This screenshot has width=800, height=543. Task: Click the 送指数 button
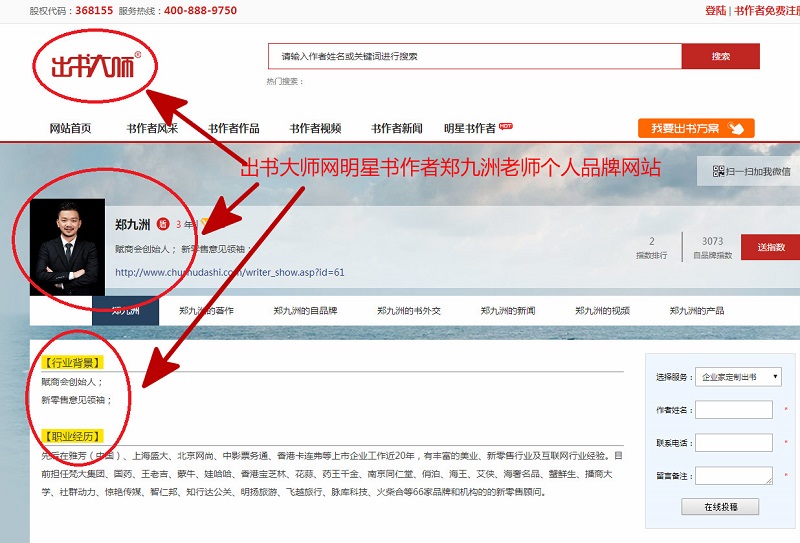click(770, 247)
